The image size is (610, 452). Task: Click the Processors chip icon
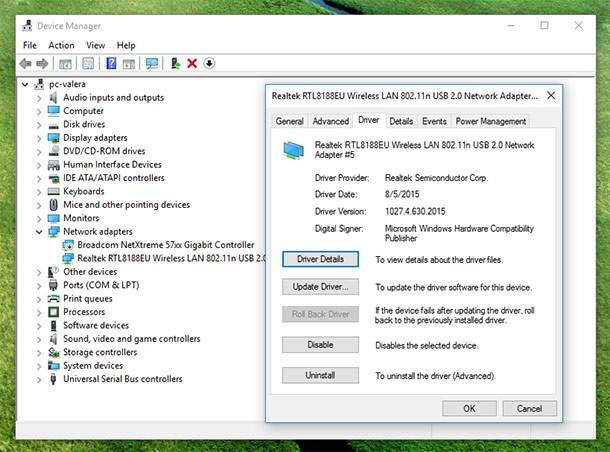53,312
